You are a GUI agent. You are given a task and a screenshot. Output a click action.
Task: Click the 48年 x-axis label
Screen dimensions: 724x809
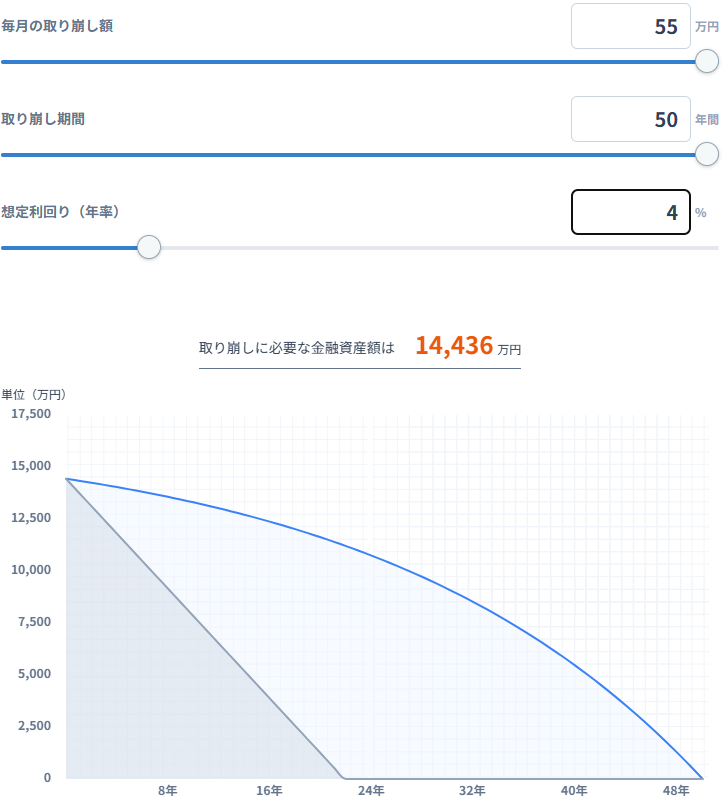click(x=676, y=791)
